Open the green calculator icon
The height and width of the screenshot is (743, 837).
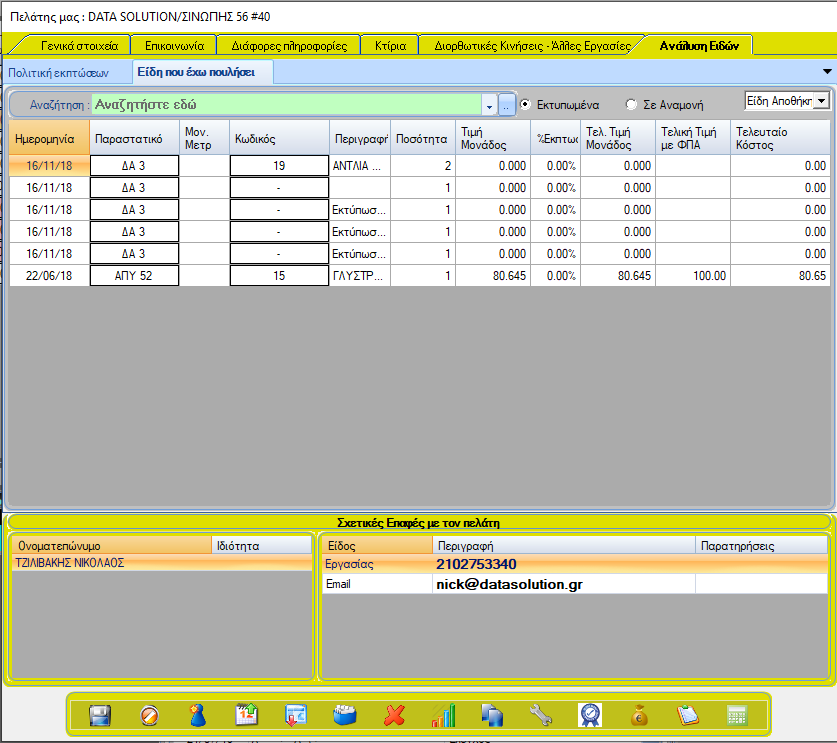click(737, 715)
